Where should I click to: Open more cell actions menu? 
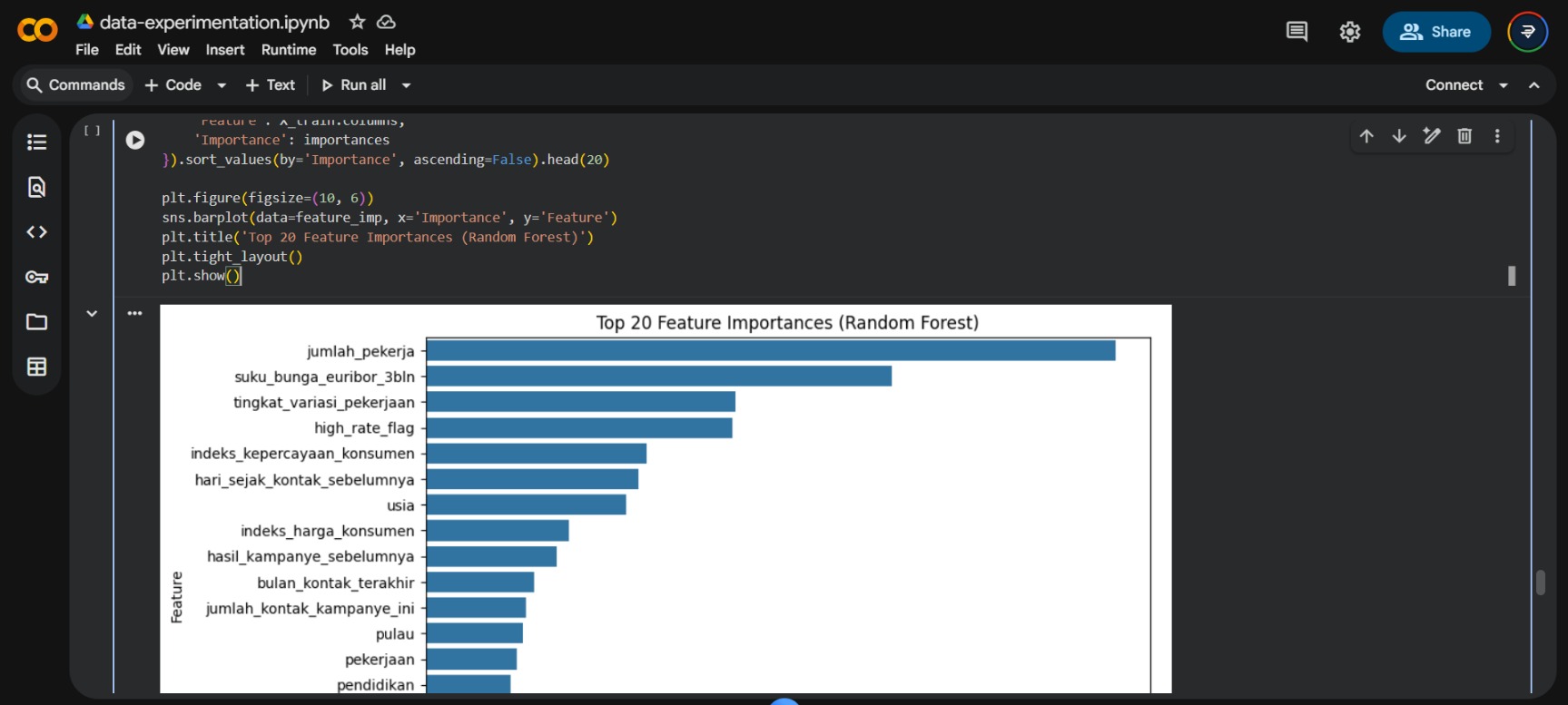pos(1497,136)
